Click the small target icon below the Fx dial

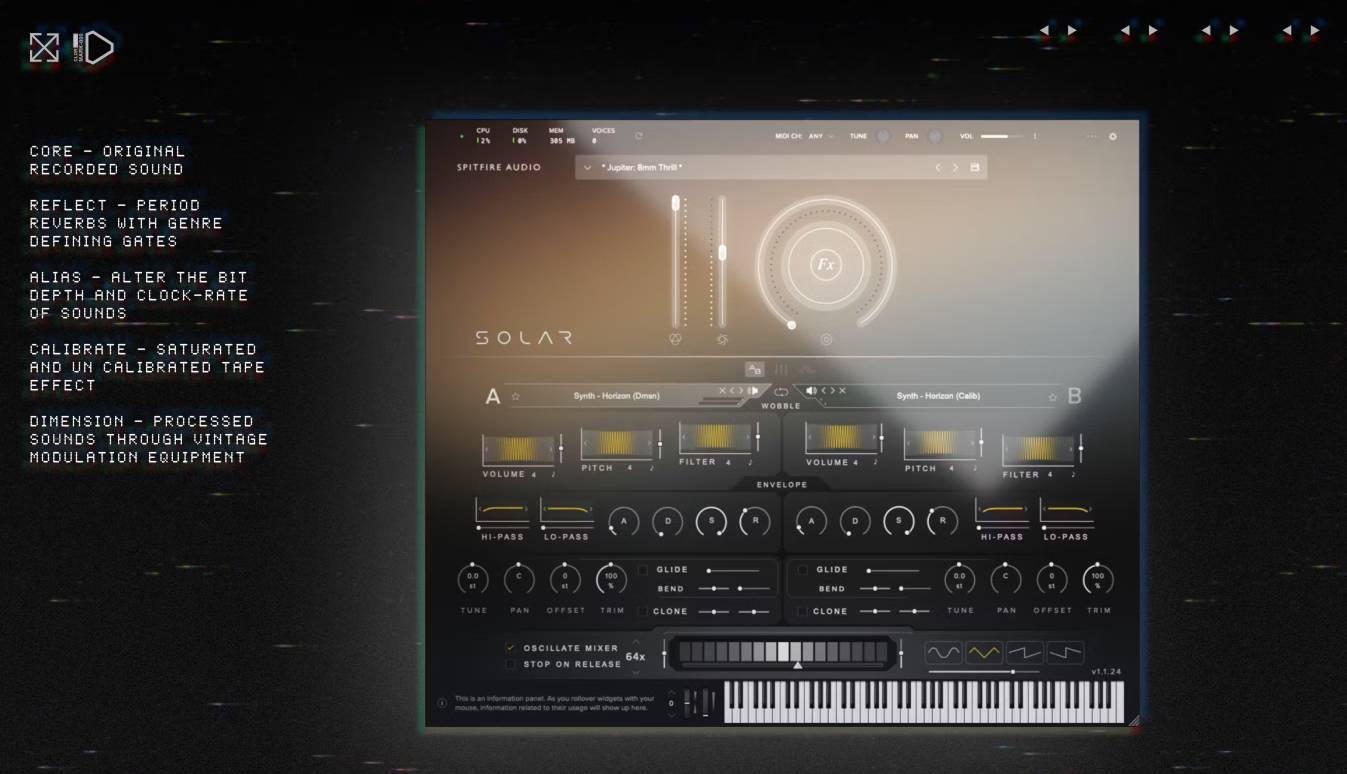(x=826, y=340)
